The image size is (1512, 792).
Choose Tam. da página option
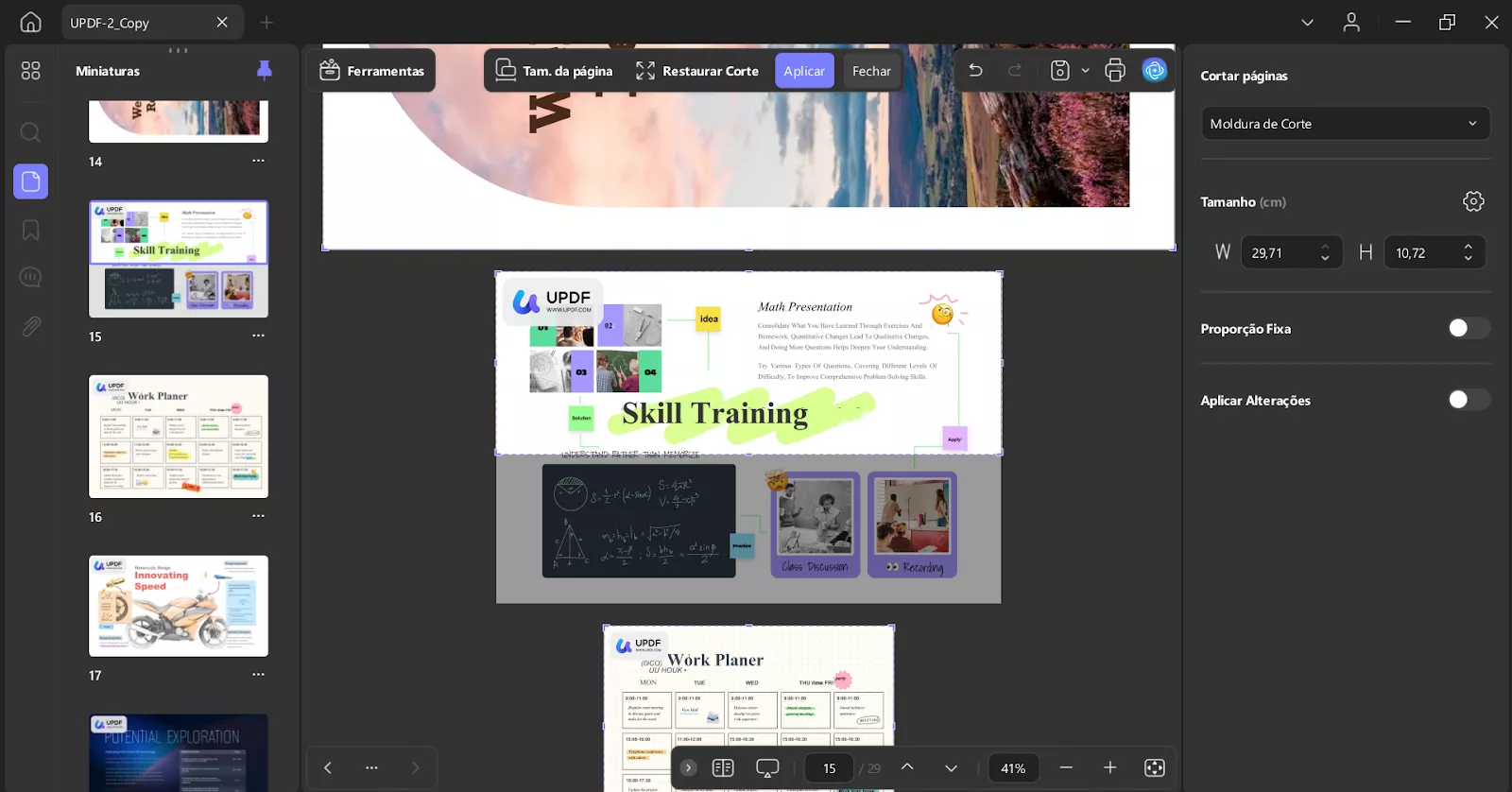pos(554,71)
